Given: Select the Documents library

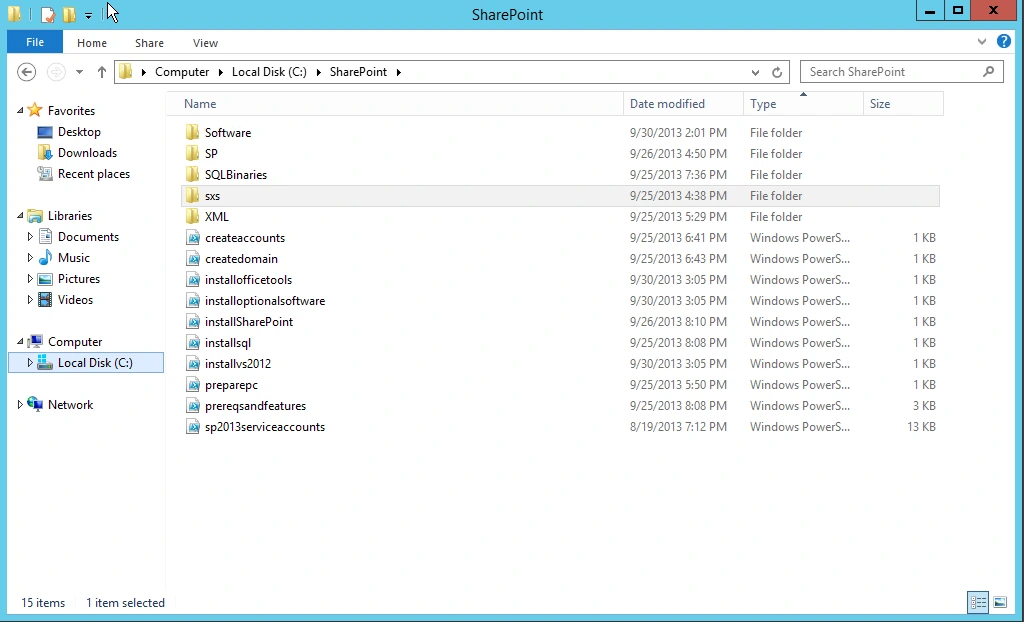Looking at the screenshot, I should pyautogui.click(x=88, y=237).
